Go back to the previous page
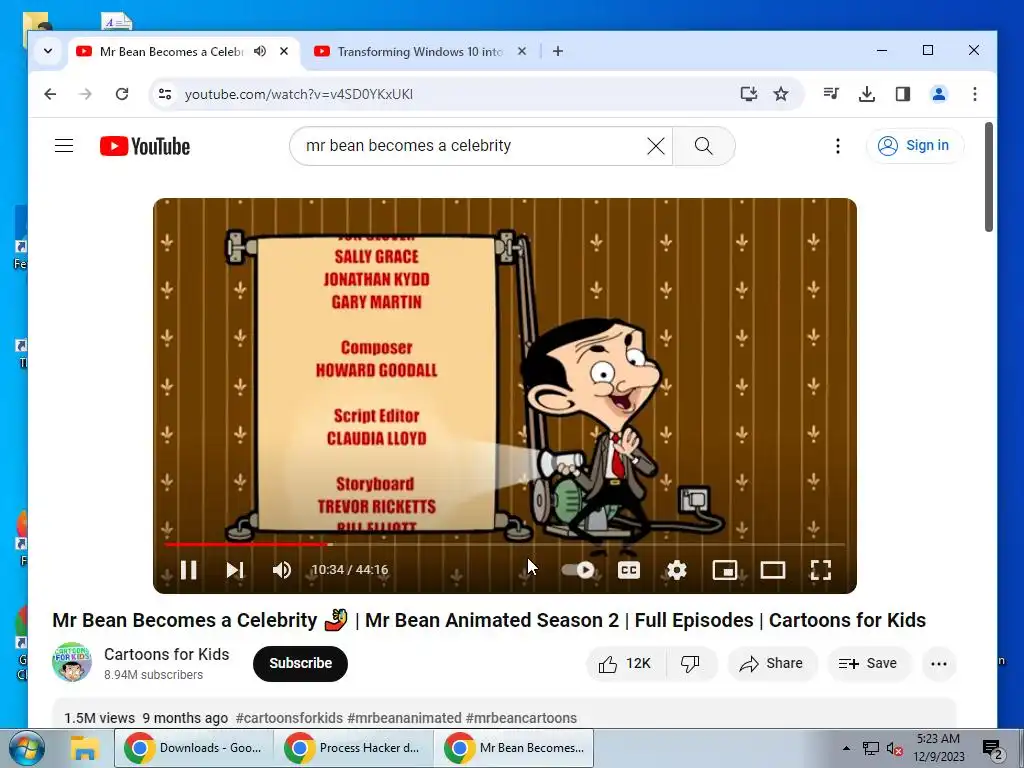This screenshot has height=768, width=1024. point(50,94)
